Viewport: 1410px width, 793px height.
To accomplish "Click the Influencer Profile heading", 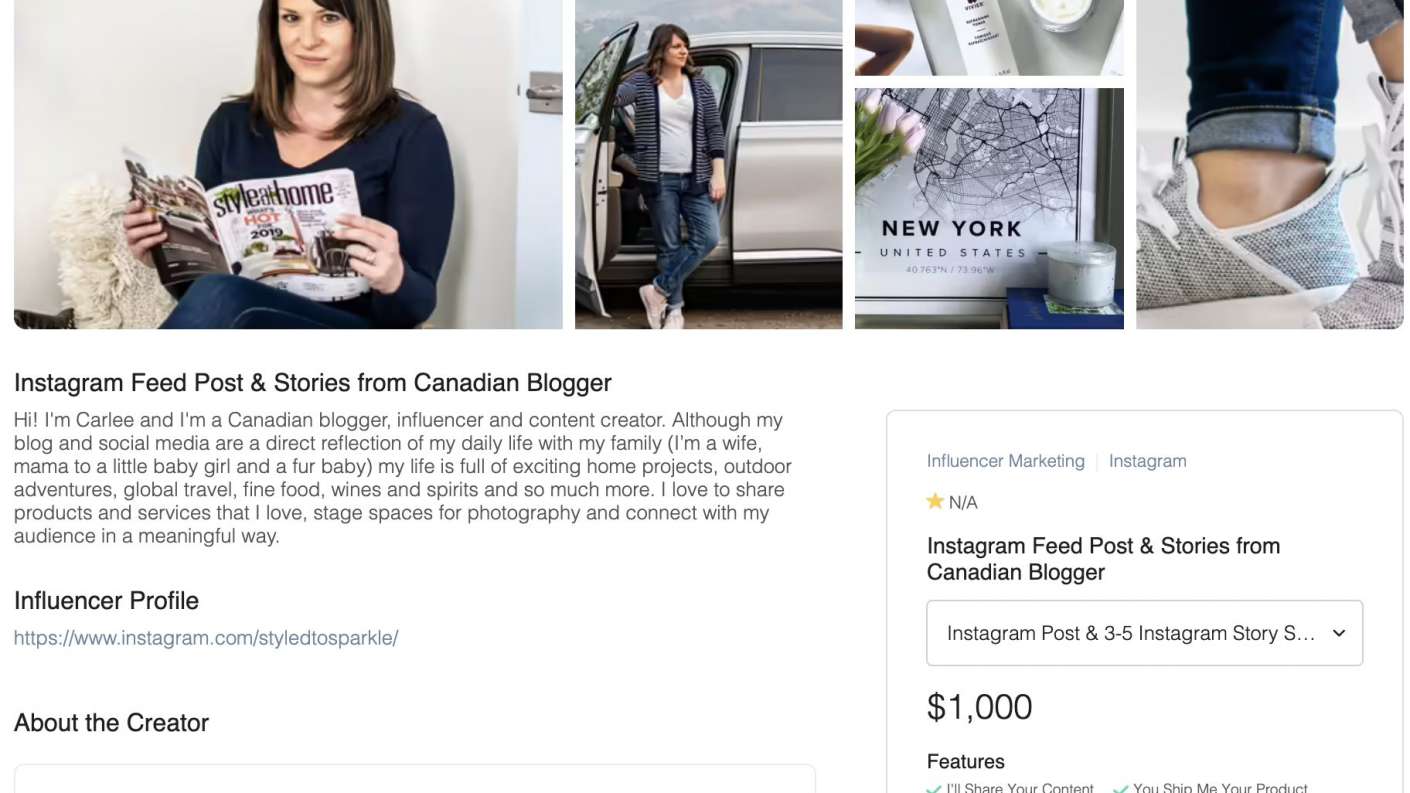I will (106, 601).
